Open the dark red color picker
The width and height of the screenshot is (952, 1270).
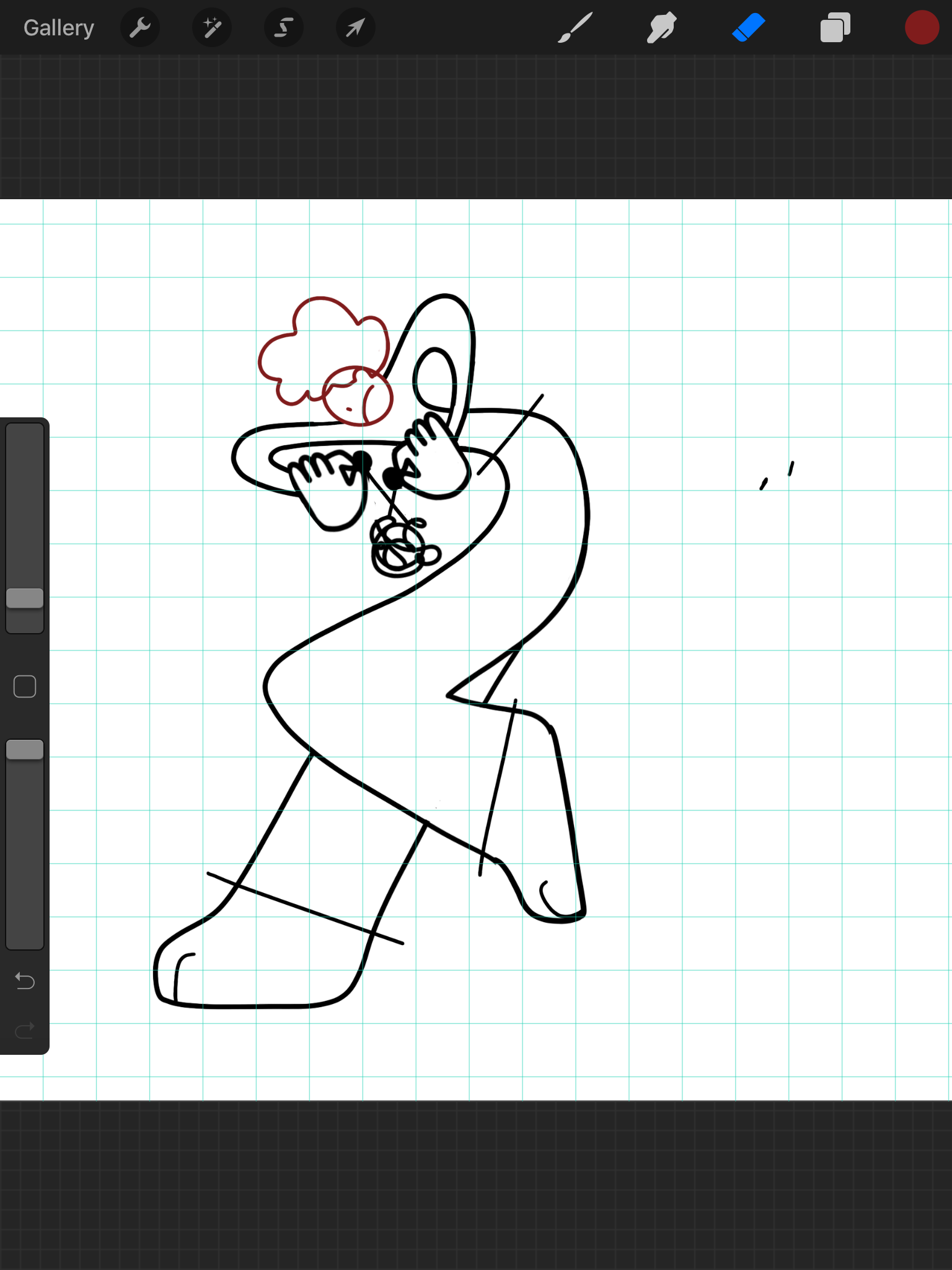coord(922,28)
